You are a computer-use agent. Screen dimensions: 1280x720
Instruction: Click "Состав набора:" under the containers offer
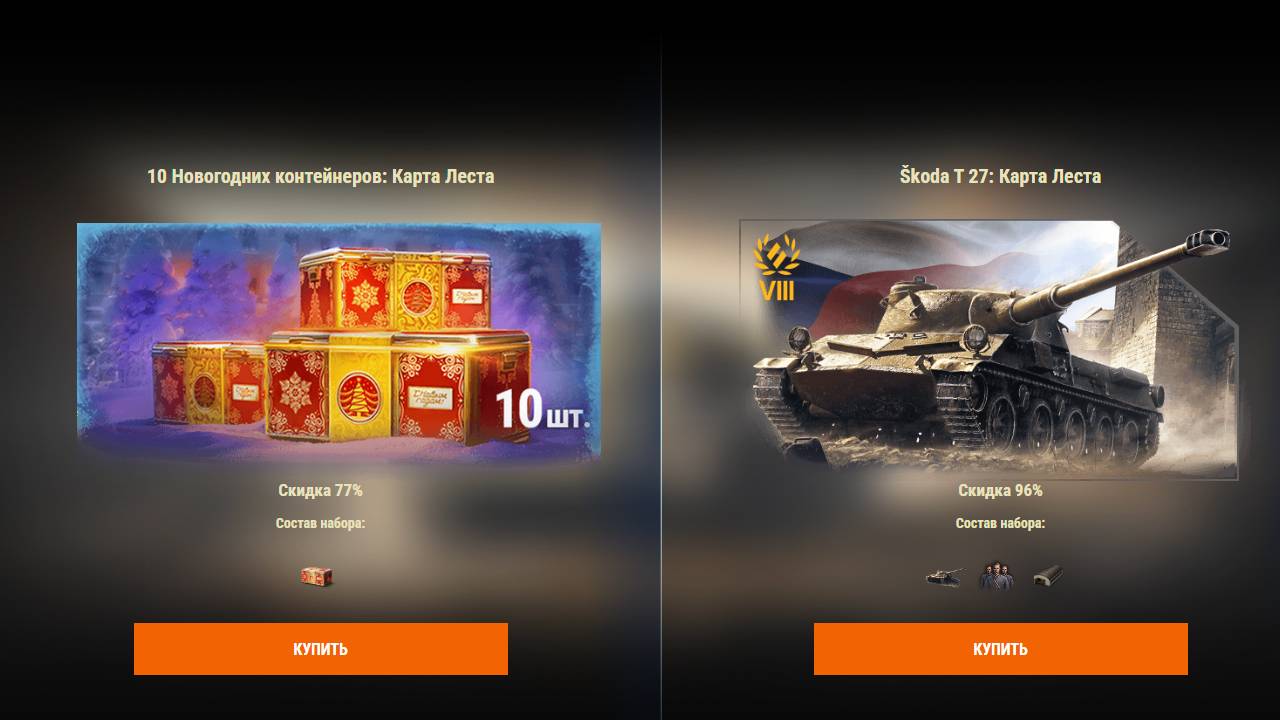[x=320, y=523]
